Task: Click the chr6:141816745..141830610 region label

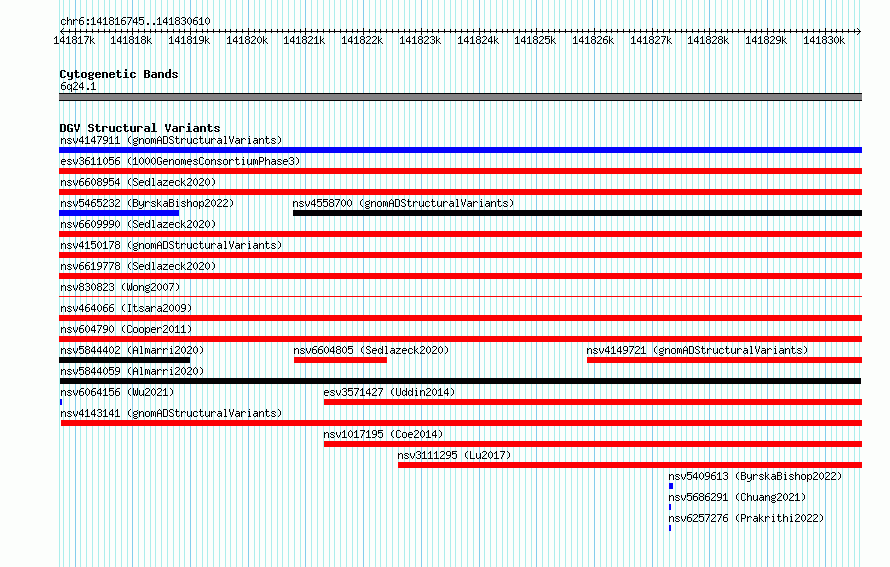Action: [x=135, y=21]
